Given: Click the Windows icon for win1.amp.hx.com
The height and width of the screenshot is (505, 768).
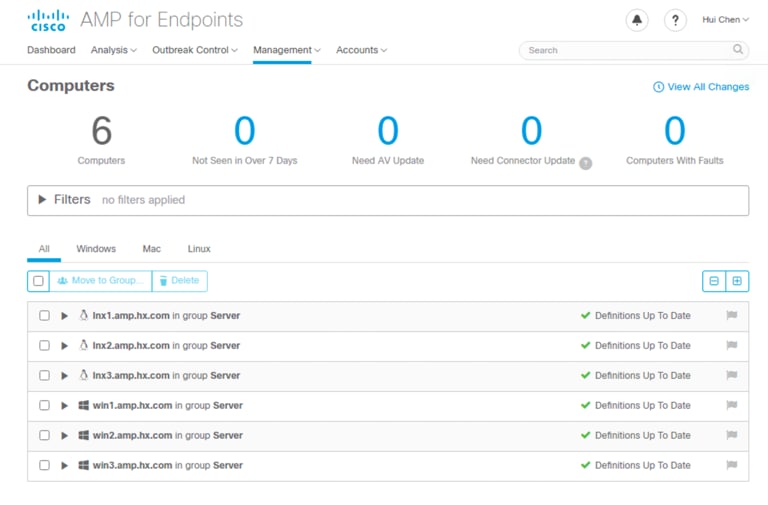Looking at the screenshot, I should pos(84,405).
